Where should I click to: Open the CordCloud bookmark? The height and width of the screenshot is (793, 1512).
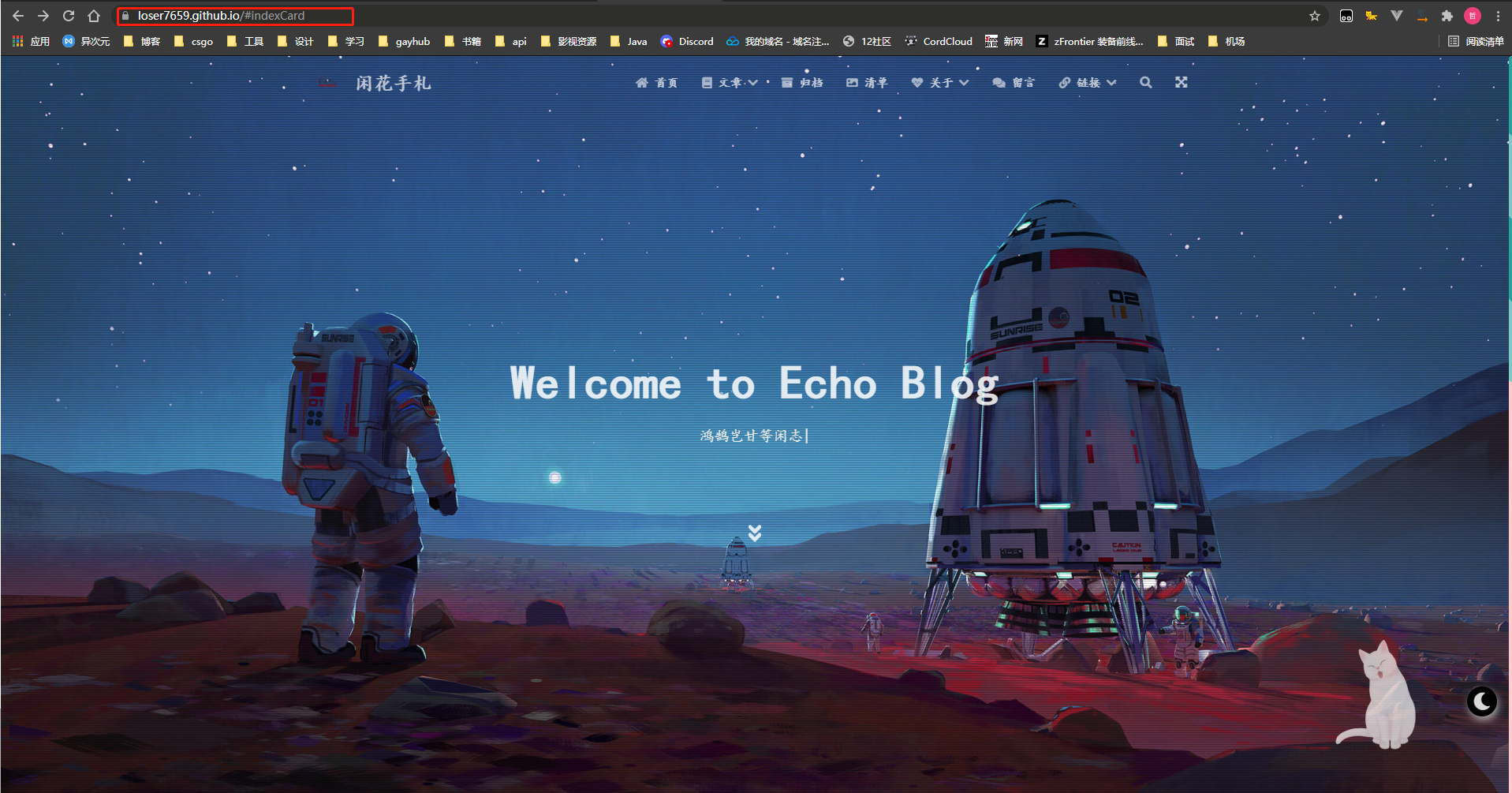click(939, 42)
